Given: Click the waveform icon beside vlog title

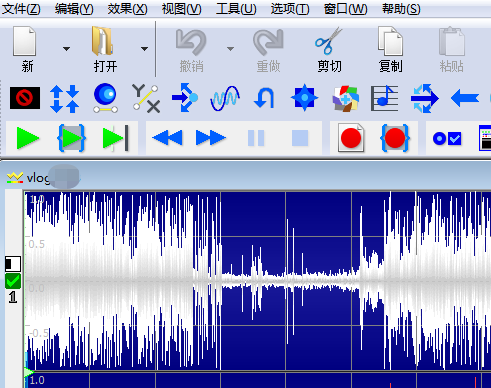Looking at the screenshot, I should click(15, 178).
